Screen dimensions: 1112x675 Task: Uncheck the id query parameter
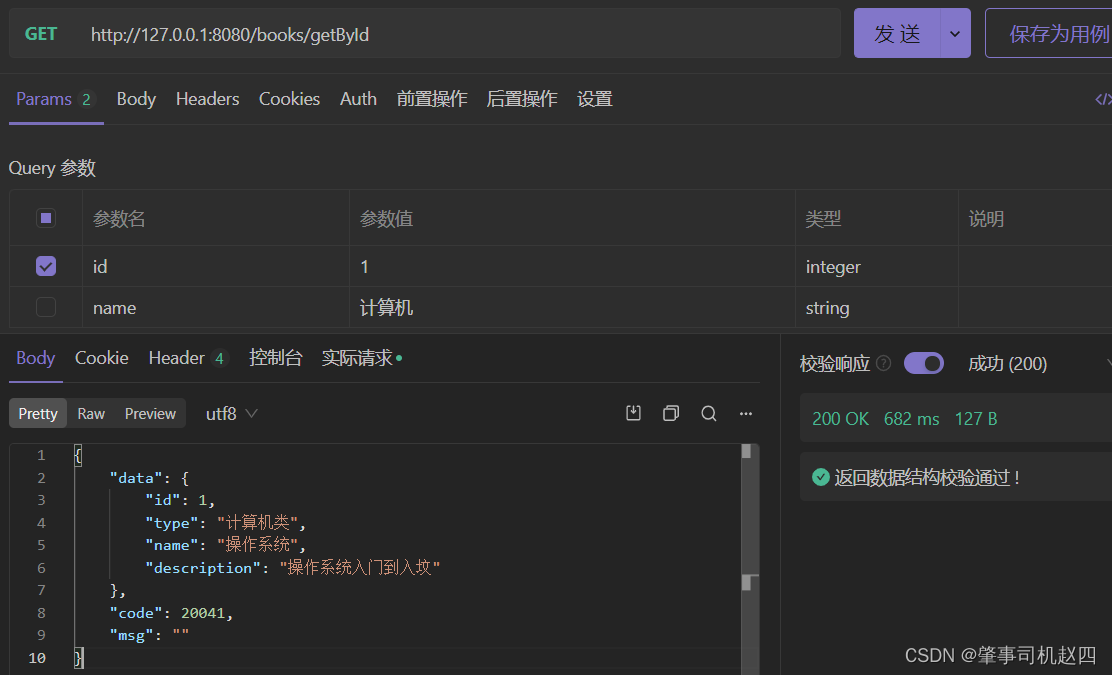pos(46,266)
